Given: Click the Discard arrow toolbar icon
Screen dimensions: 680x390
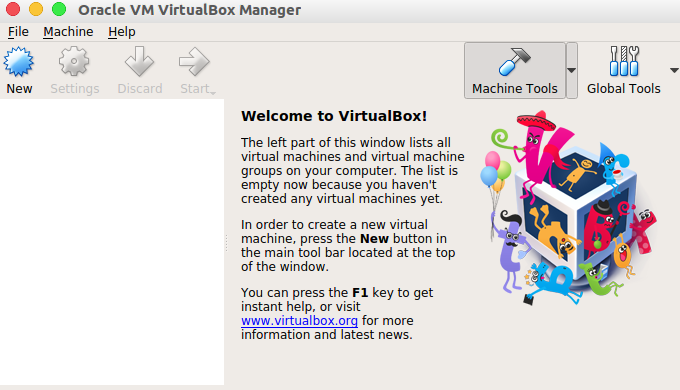Looking at the screenshot, I should [x=139, y=61].
